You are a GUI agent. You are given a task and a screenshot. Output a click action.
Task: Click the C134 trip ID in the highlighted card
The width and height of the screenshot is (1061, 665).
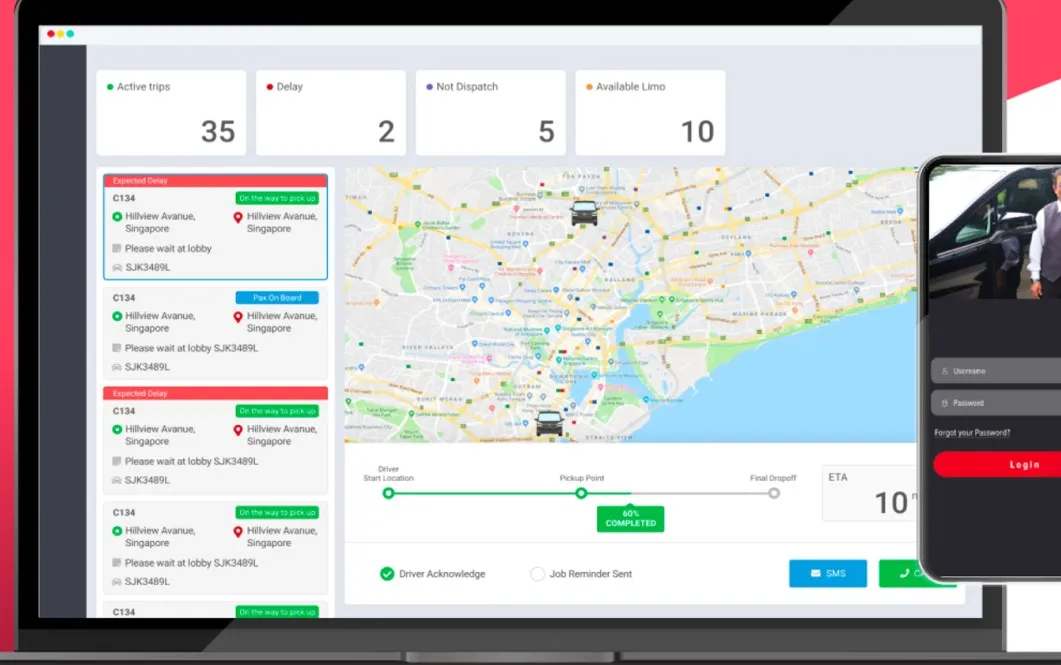point(124,198)
